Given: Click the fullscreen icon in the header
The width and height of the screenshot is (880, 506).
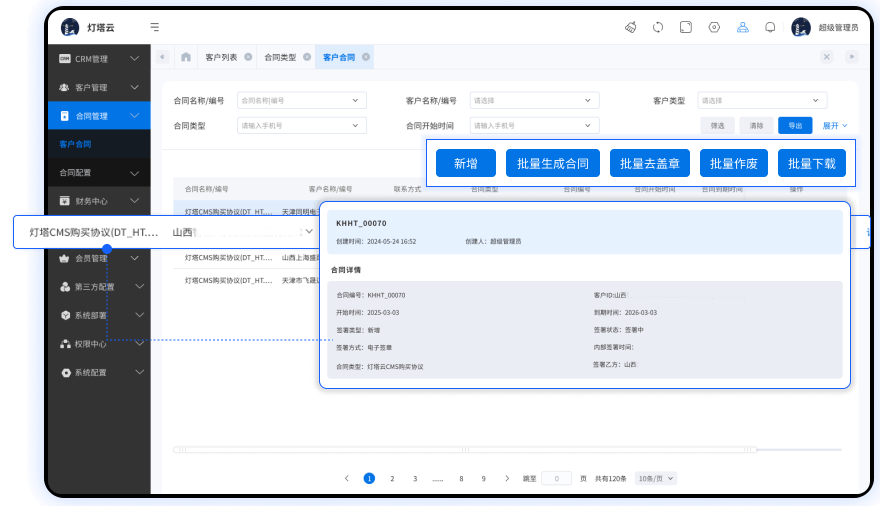Looking at the screenshot, I should coord(686,27).
